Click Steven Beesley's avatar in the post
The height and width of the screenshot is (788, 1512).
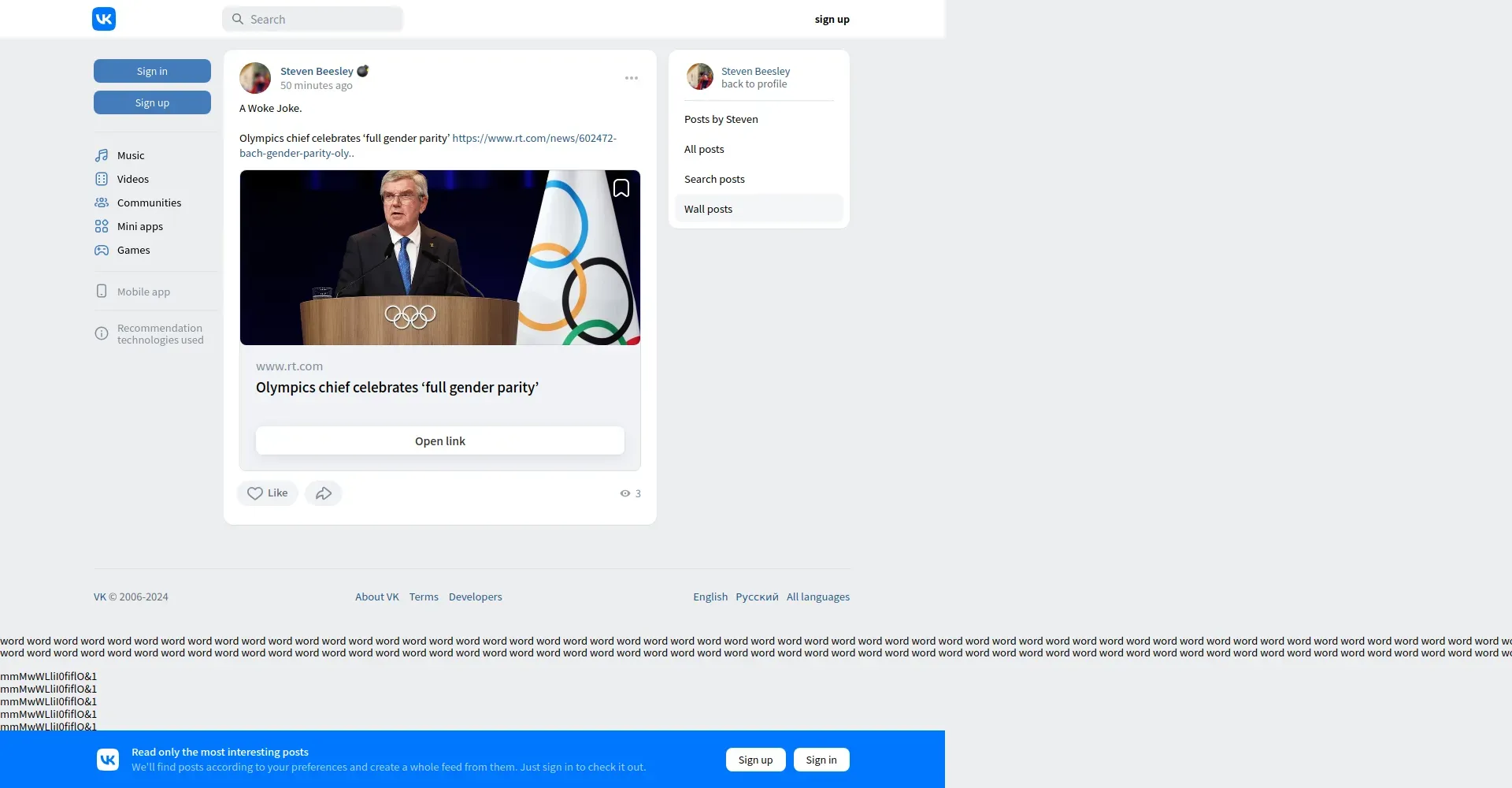coord(255,78)
